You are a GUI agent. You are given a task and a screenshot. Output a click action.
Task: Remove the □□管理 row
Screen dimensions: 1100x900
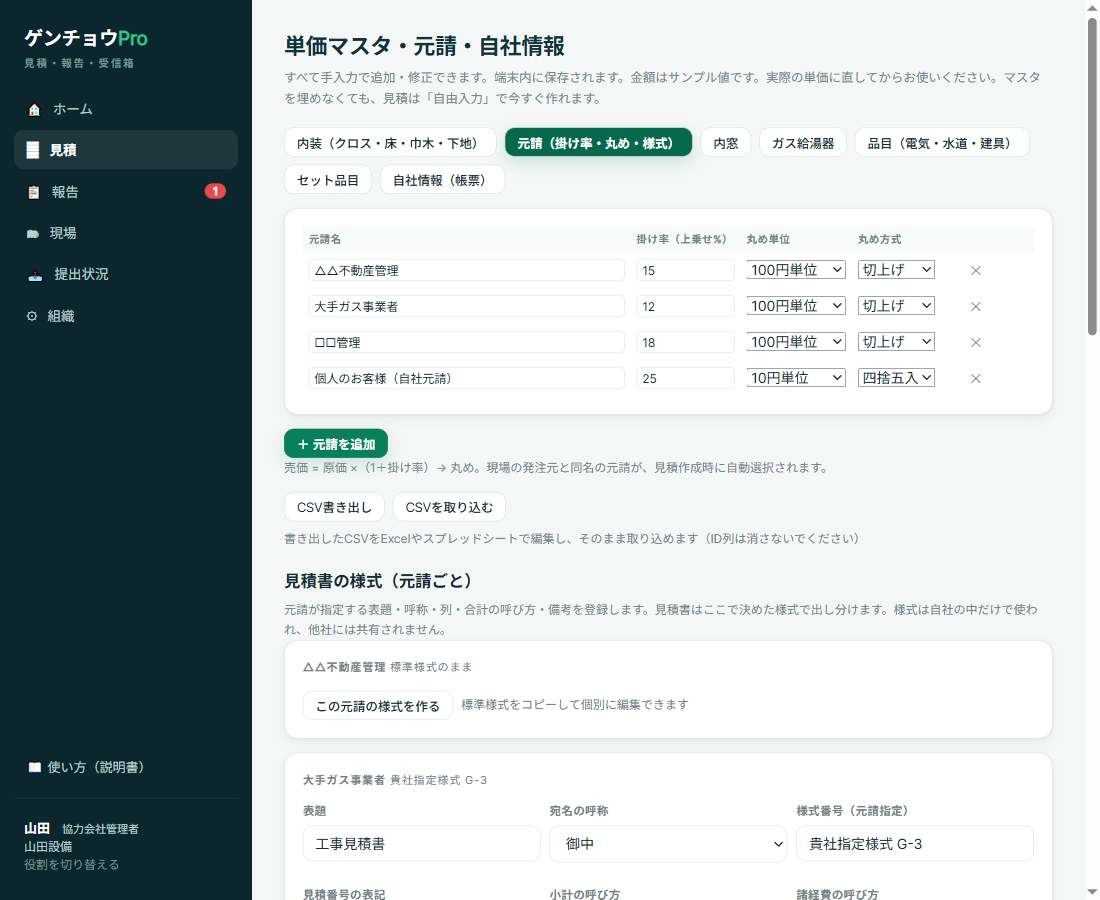(x=975, y=342)
